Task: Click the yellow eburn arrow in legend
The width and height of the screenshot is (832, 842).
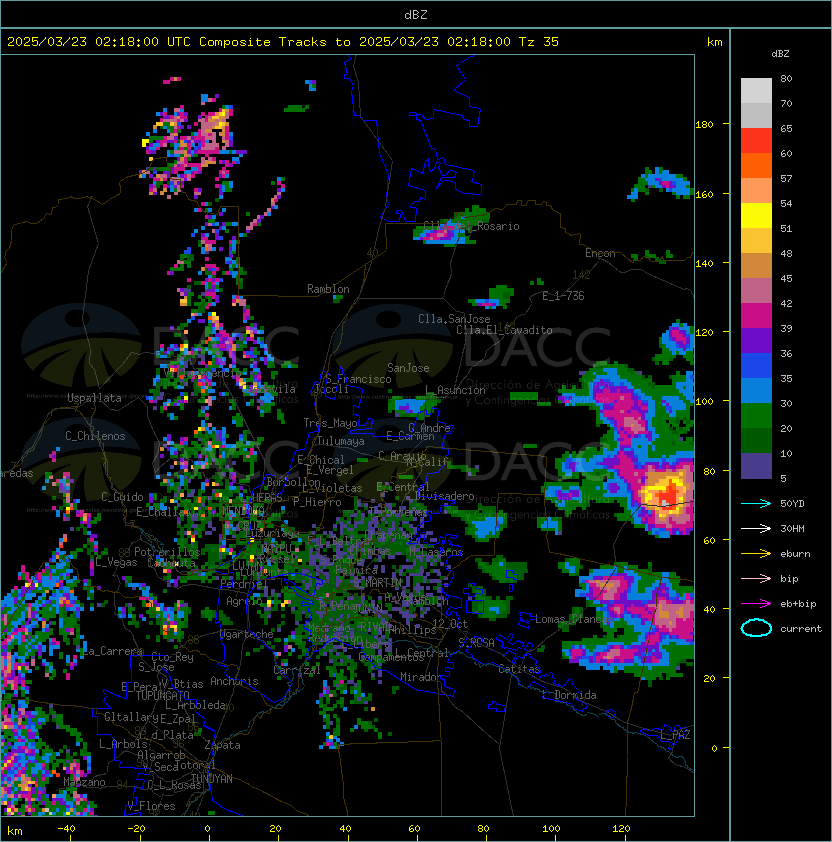Action: 756,554
